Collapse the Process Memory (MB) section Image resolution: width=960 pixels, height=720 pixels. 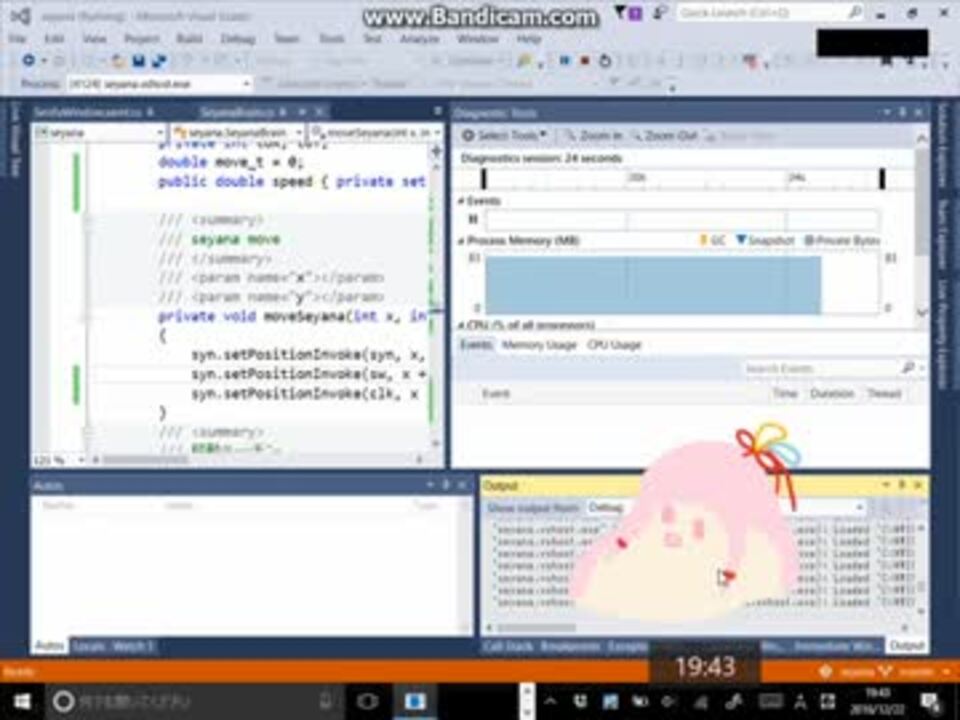[x=462, y=241]
